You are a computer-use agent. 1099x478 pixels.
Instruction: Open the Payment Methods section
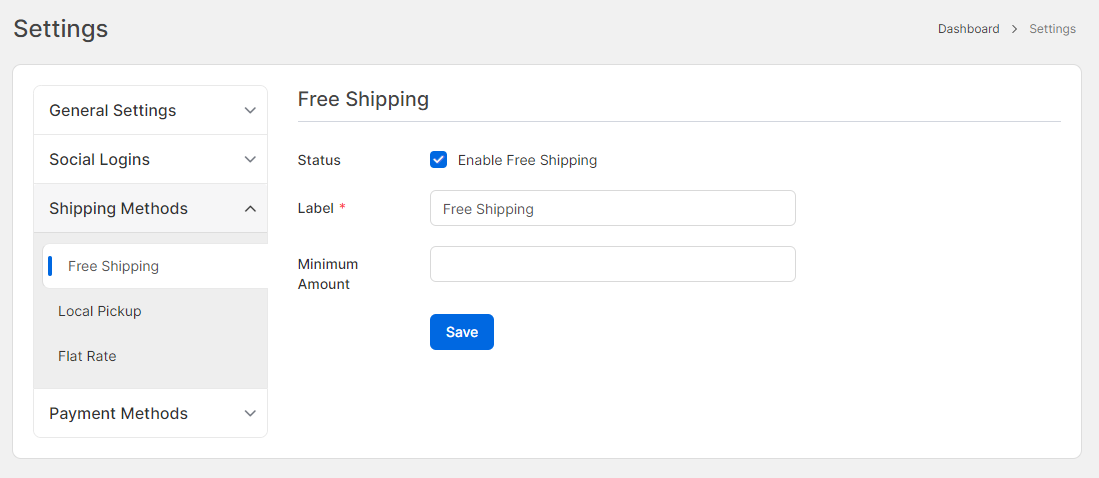coord(151,414)
